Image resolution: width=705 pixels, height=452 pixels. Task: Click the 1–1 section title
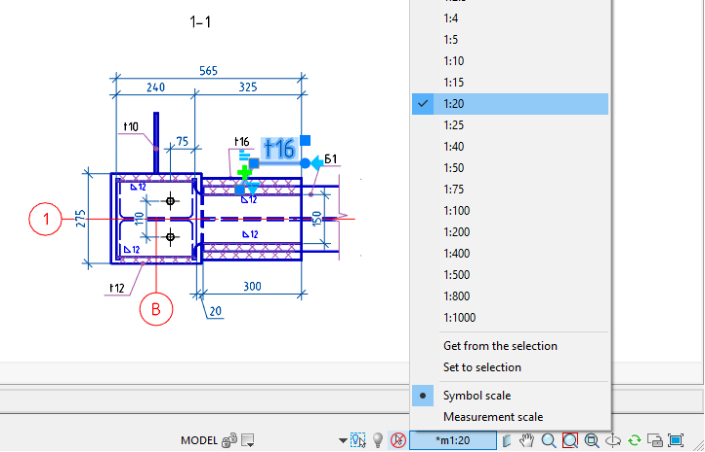click(x=200, y=22)
